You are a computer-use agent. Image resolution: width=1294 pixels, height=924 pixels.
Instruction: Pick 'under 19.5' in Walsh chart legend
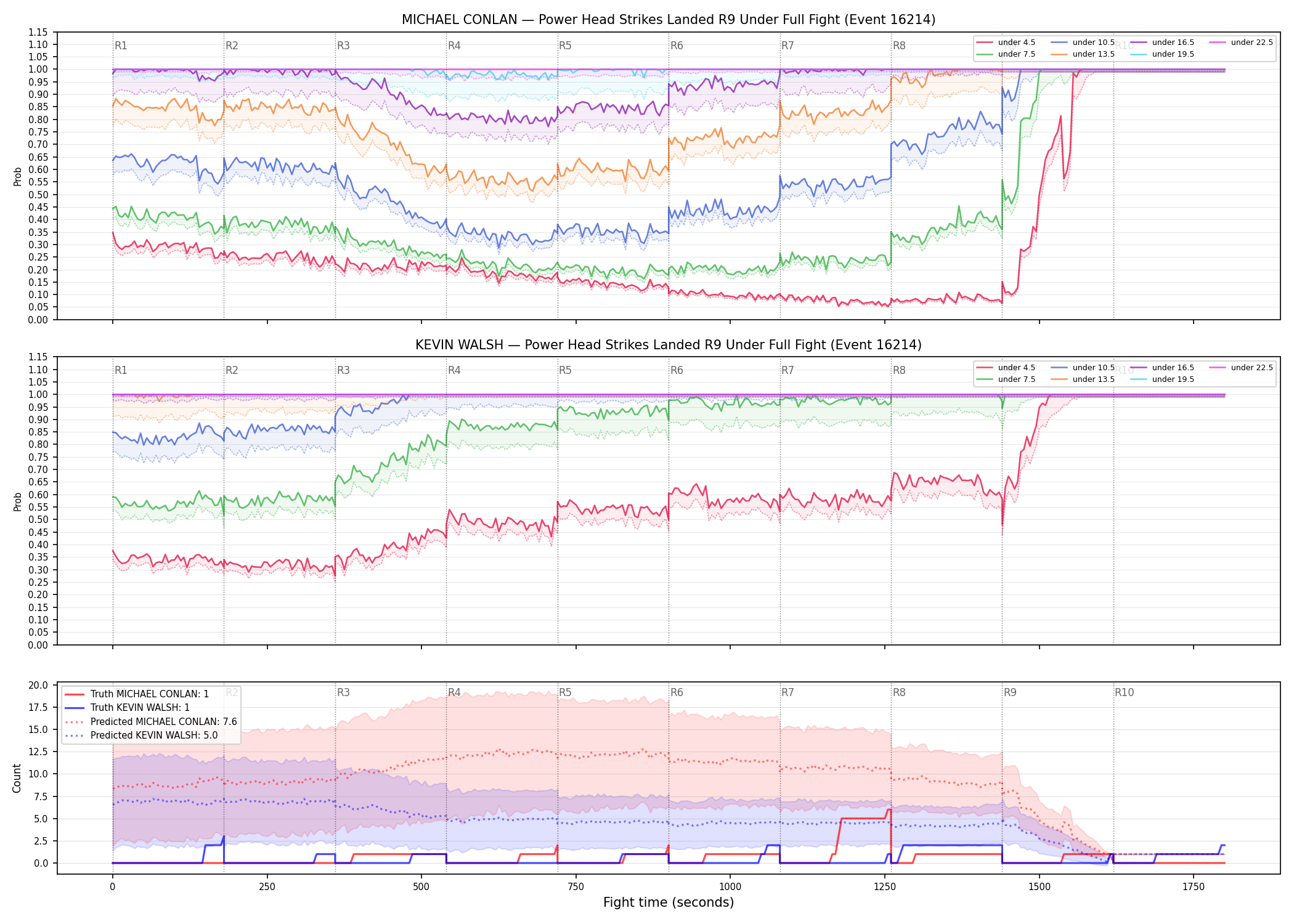click(x=1163, y=379)
